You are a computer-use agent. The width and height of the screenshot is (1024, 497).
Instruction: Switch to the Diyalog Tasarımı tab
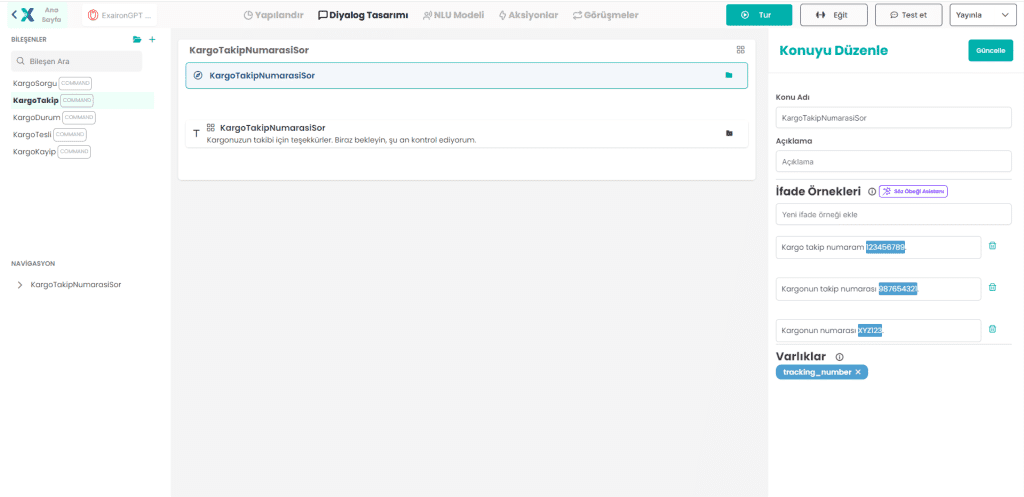(363, 14)
